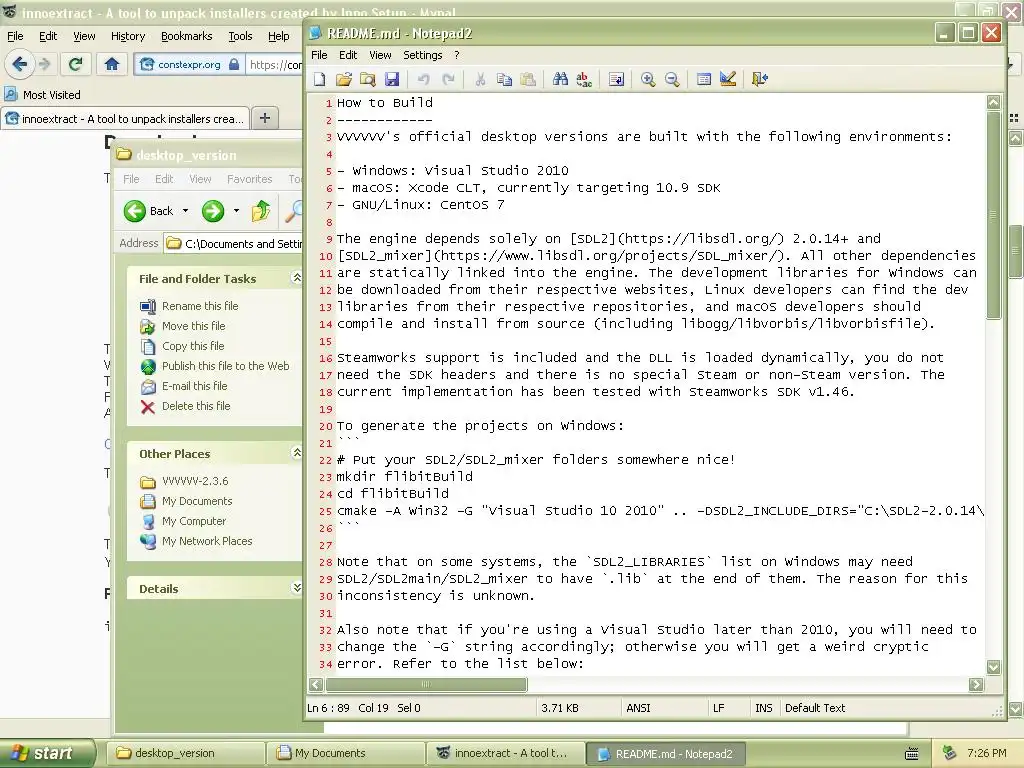Screen dimensions: 1024x768
Task: Click the Browse files icon in Notepad2
Action: click(x=368, y=80)
